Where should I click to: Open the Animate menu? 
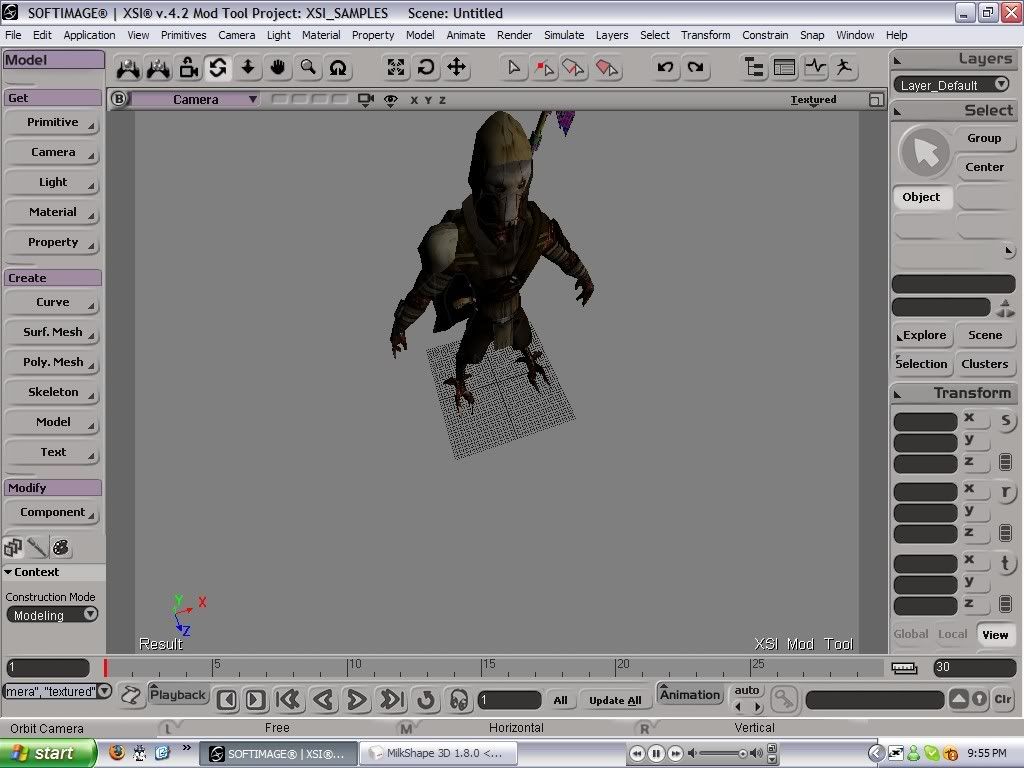466,35
